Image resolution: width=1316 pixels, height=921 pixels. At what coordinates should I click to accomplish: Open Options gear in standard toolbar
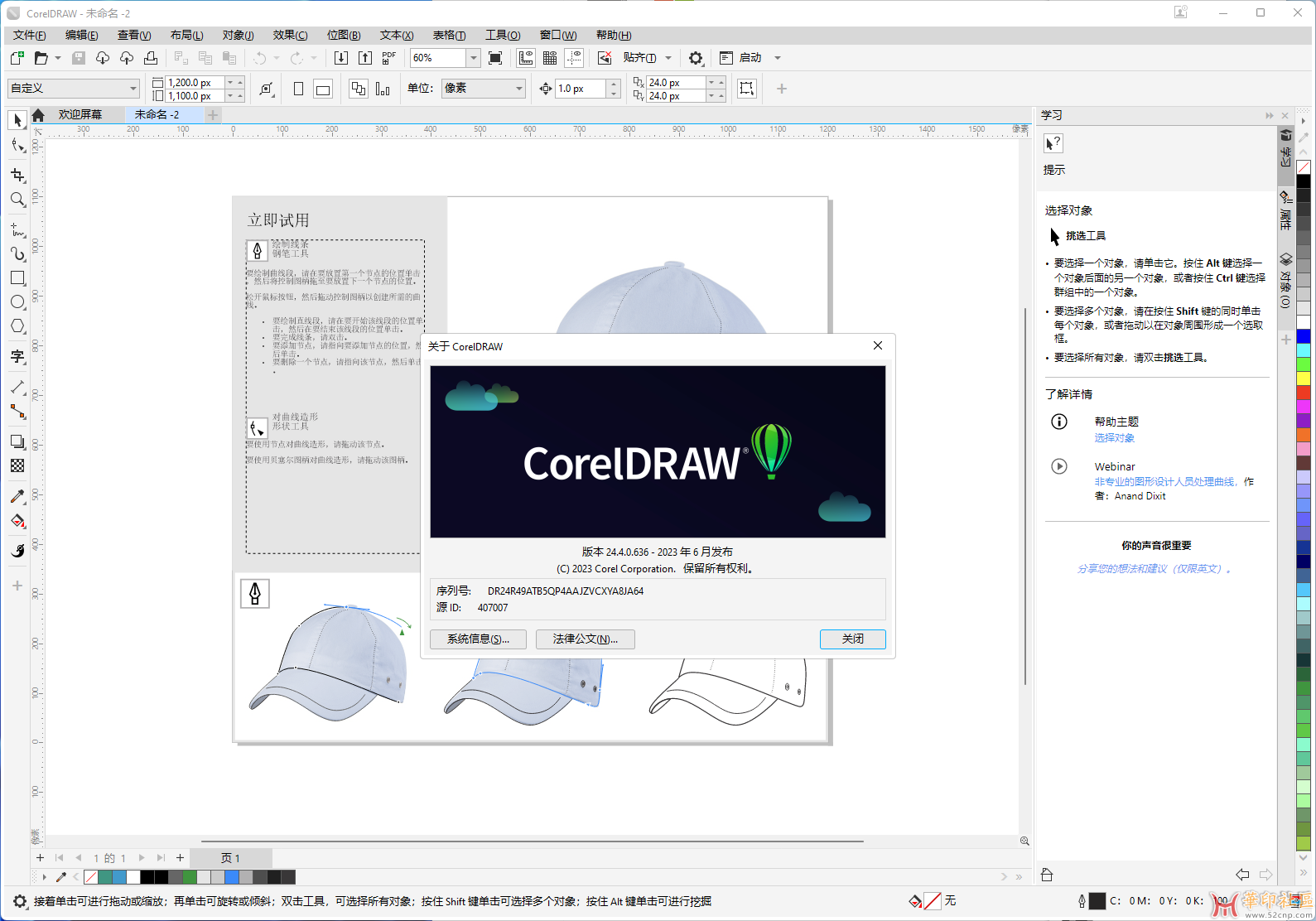click(696, 58)
